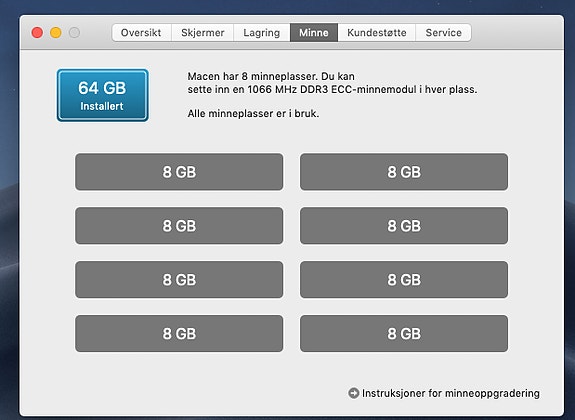Screen dimensions: 575x420
Task: Select the Lagring tab
Action: 262,33
